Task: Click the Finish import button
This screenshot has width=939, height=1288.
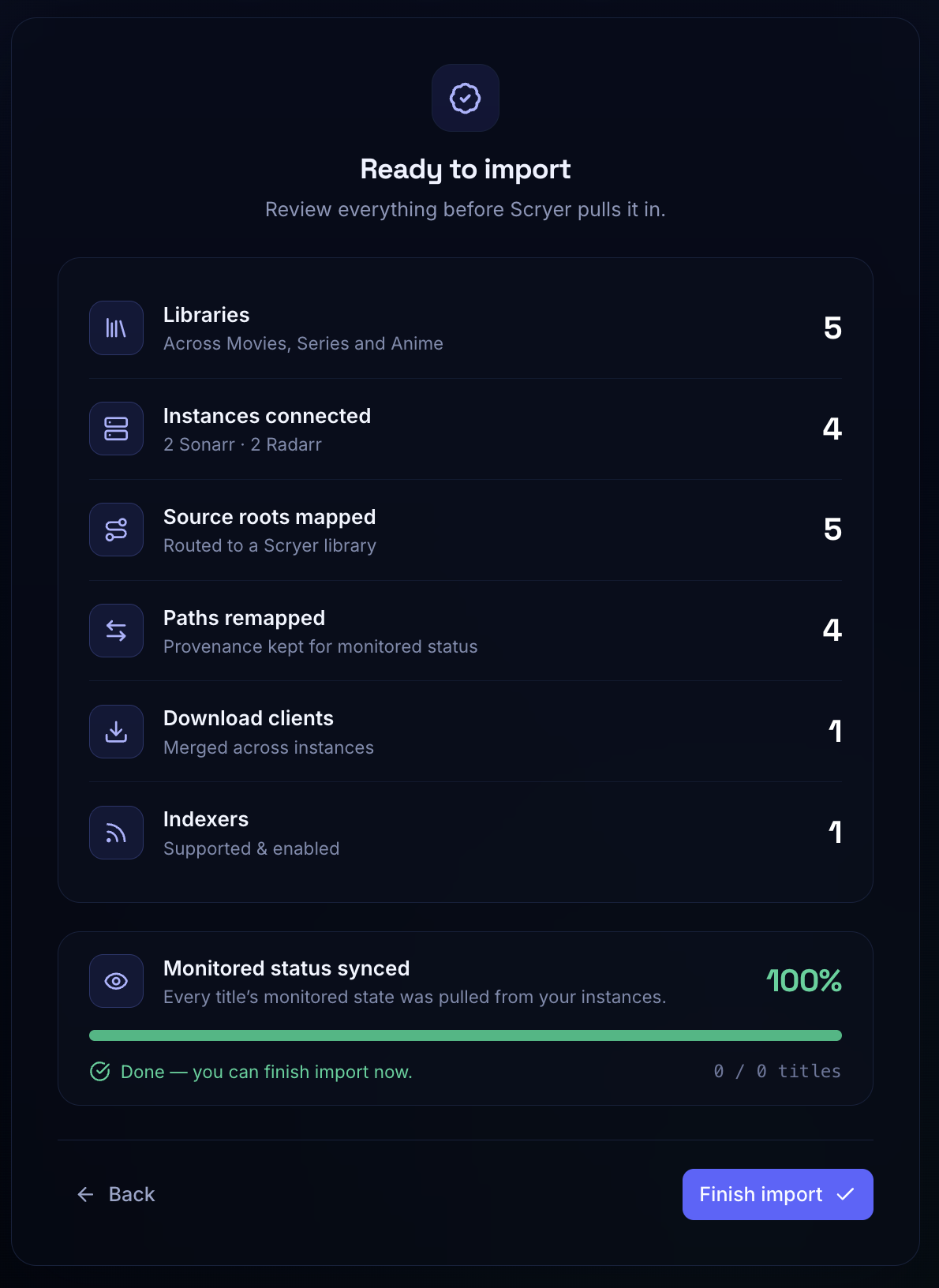Action: click(778, 1194)
